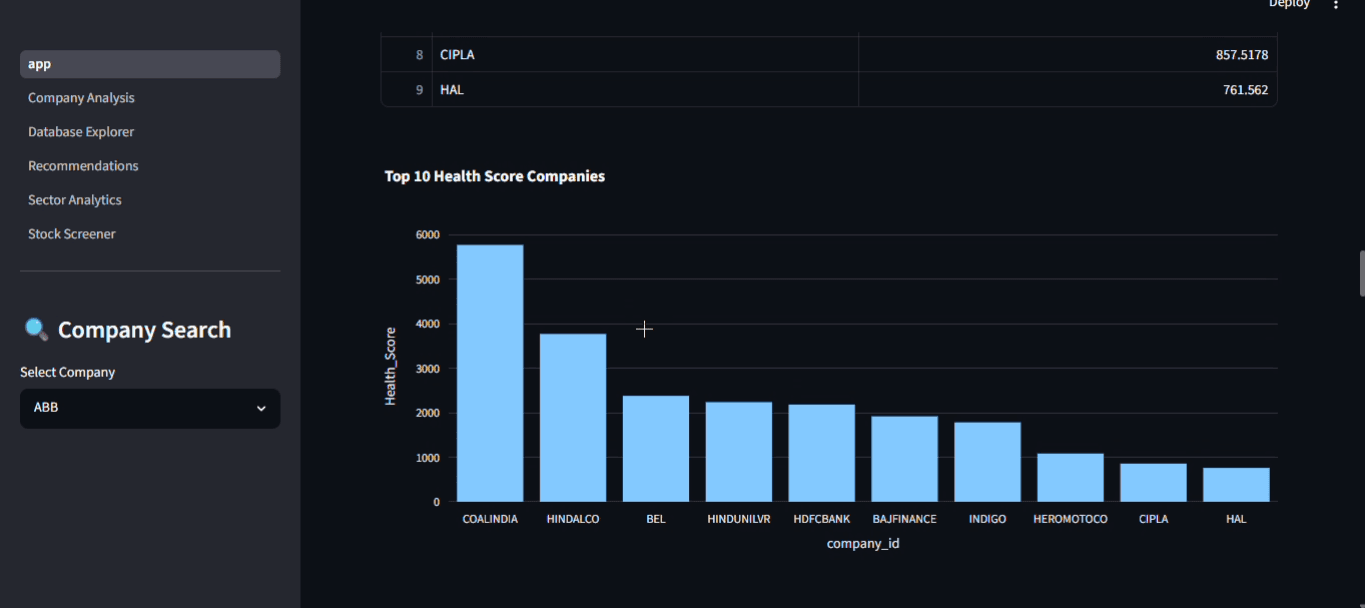Click the Health_Score axis label
The image size is (1365, 608).
[391, 366]
